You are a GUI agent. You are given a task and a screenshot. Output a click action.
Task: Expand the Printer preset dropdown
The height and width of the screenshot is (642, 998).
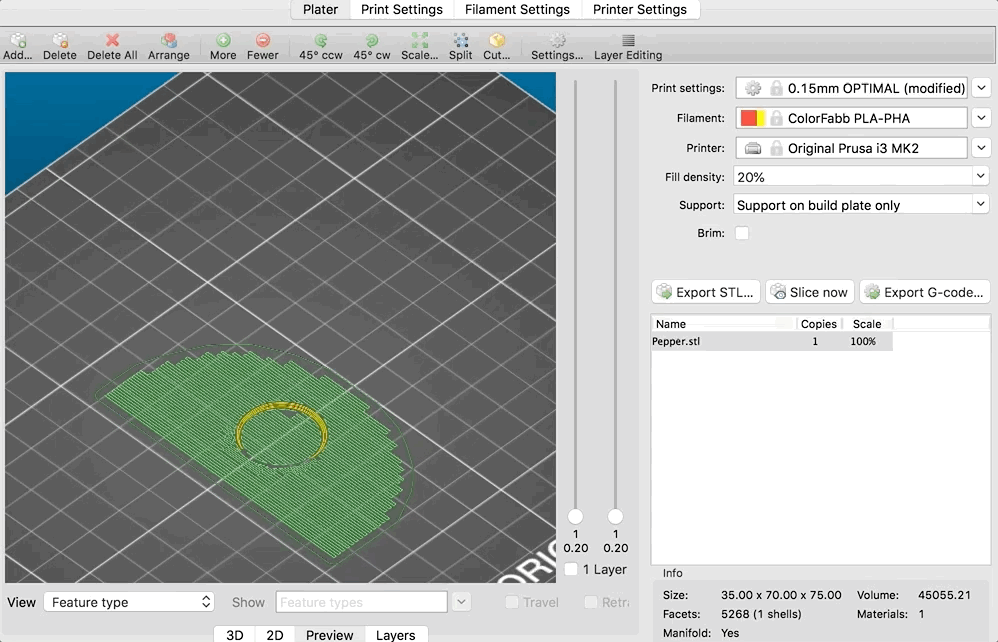pos(981,148)
